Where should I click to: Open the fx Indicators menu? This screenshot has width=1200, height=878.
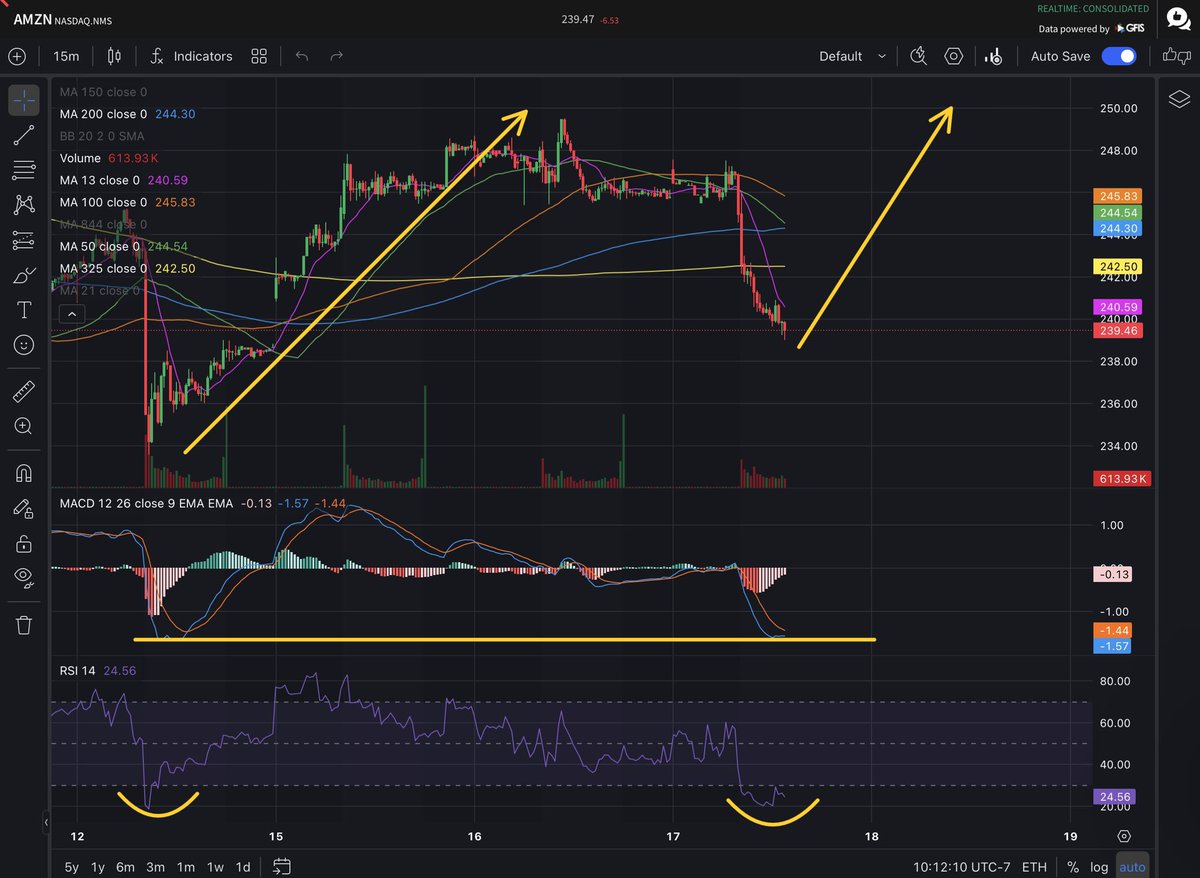191,56
